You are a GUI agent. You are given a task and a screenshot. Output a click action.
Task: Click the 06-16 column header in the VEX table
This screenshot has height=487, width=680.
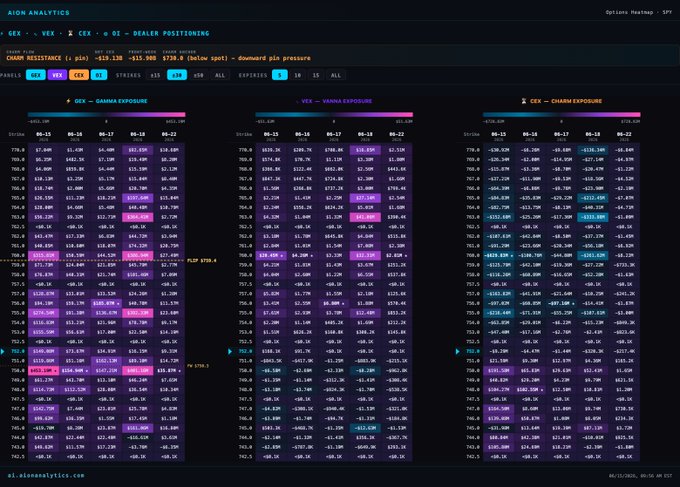(302, 136)
